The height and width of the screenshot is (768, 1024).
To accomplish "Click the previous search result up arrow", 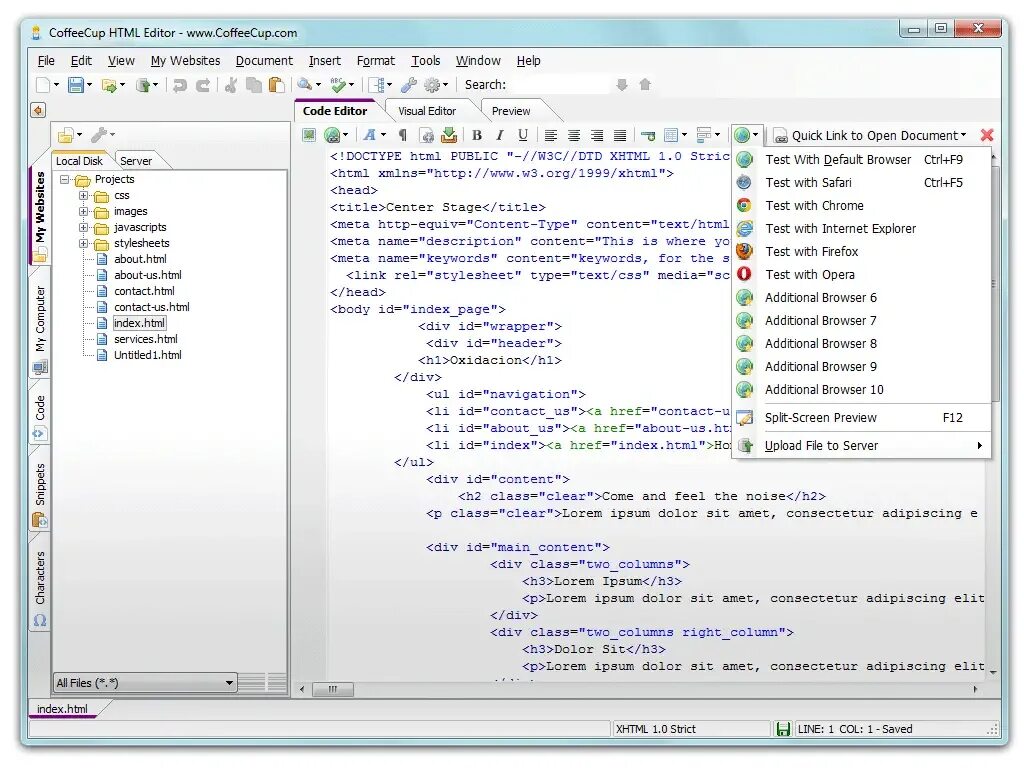I will (645, 85).
